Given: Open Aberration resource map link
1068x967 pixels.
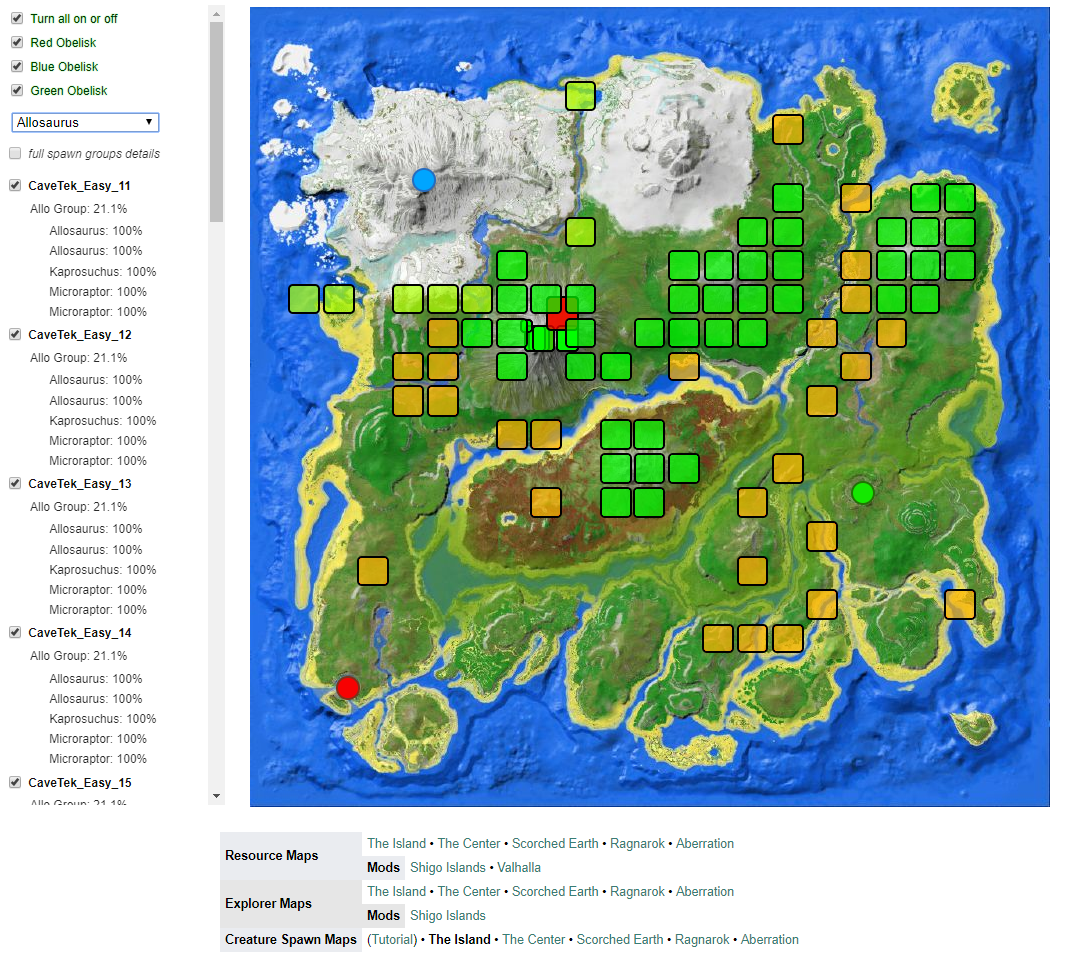Looking at the screenshot, I should click(705, 844).
